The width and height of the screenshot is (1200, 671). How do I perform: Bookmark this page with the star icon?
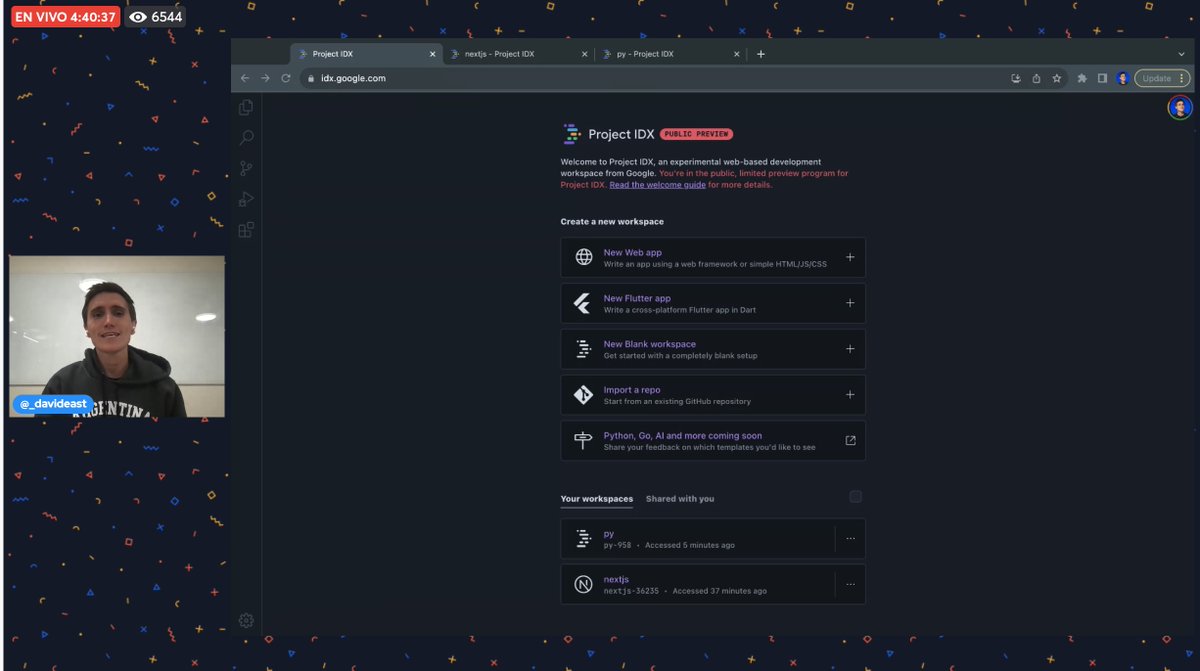pos(1056,78)
